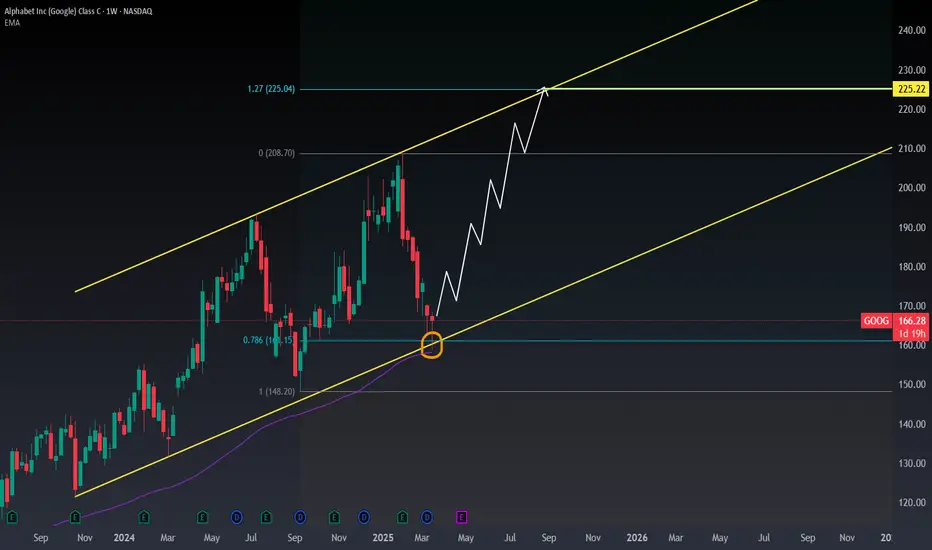Click dividend D marker just before 2025 label
The image size is (932, 550).
tap(364, 517)
